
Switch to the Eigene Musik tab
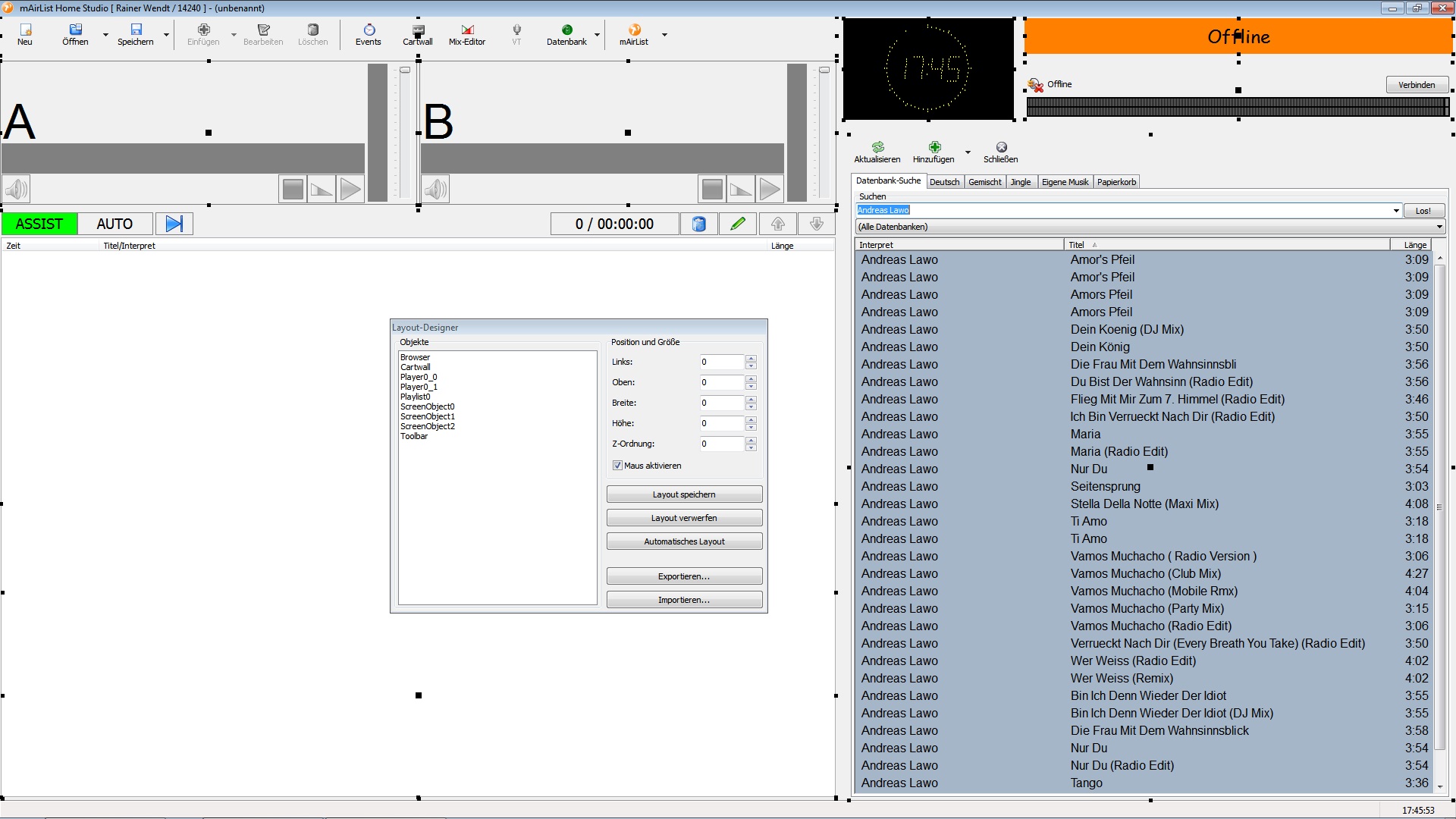point(1065,182)
